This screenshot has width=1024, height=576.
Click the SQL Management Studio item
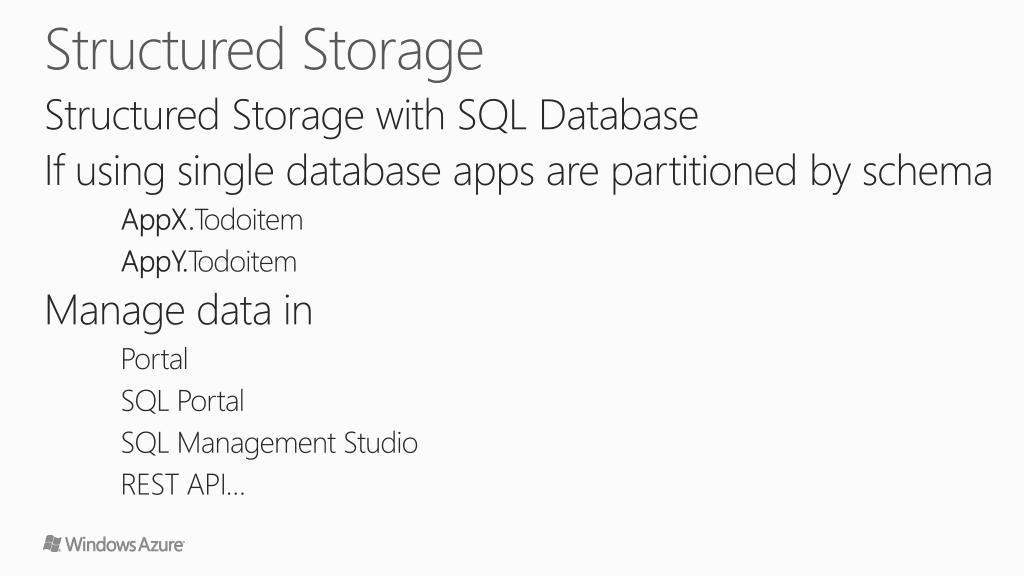[x=269, y=443]
